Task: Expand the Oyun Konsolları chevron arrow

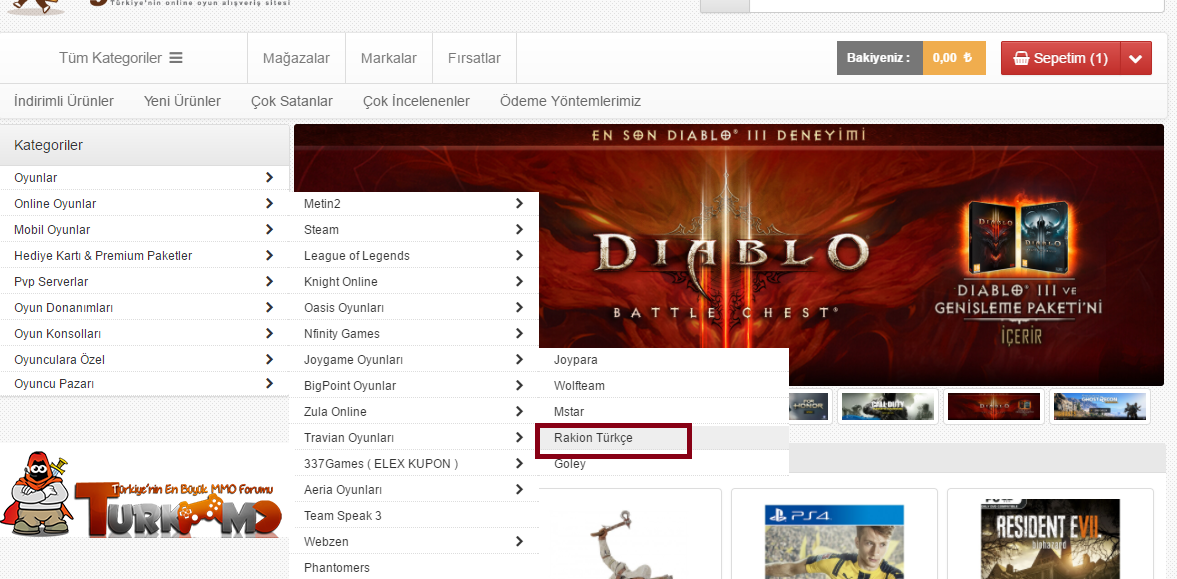Action: point(269,333)
